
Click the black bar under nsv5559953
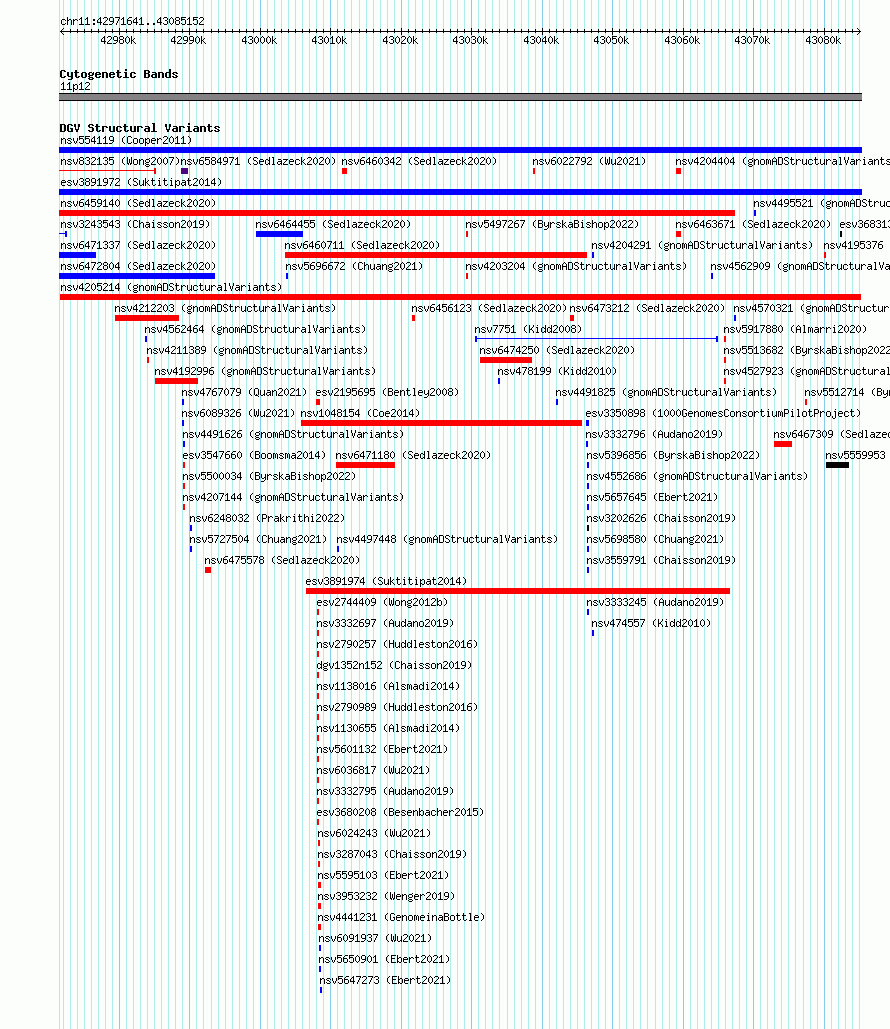(x=837, y=465)
